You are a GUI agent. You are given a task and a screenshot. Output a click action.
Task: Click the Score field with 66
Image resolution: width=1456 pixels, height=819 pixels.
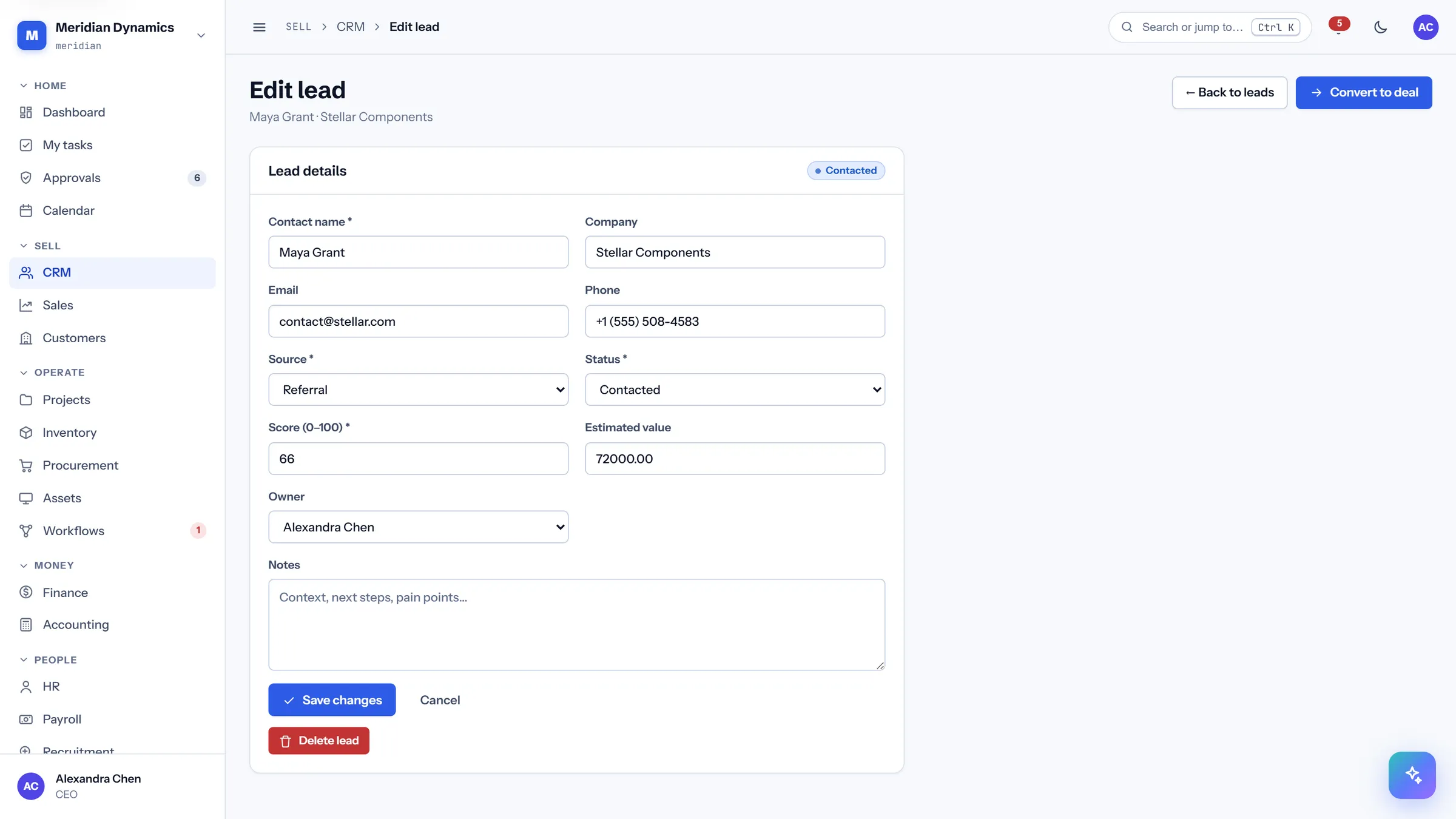click(418, 459)
